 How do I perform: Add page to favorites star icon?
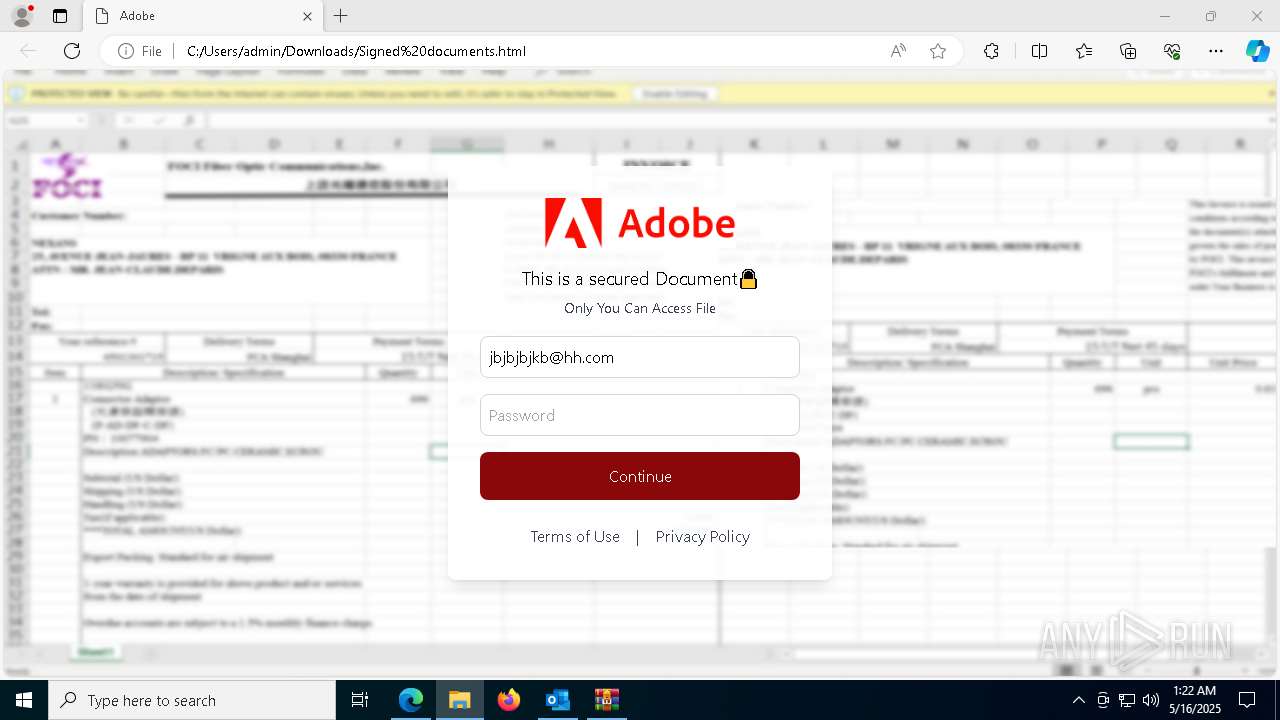coord(938,51)
